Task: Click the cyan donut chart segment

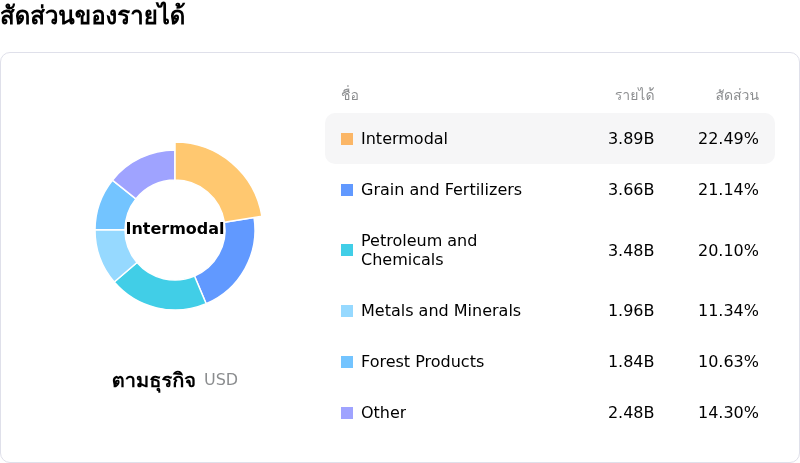Action: [160, 287]
